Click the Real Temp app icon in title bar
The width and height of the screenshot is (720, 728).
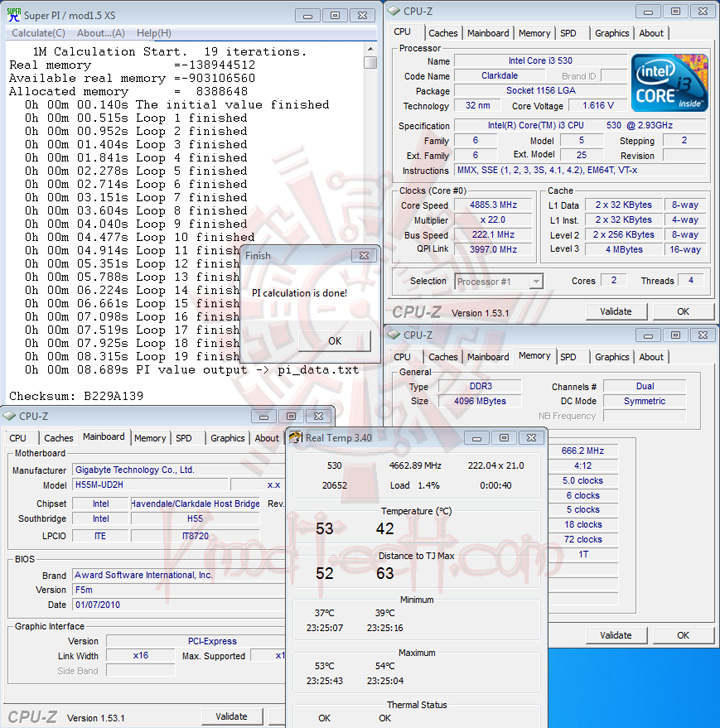point(296,437)
